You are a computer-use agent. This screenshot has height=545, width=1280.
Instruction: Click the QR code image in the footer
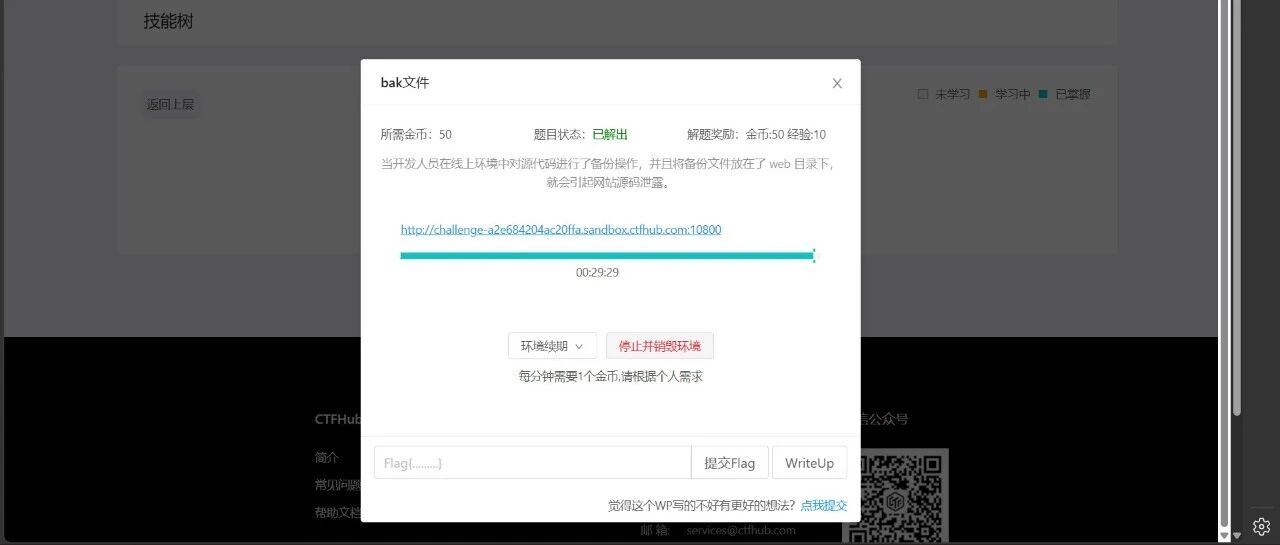[x=895, y=494]
